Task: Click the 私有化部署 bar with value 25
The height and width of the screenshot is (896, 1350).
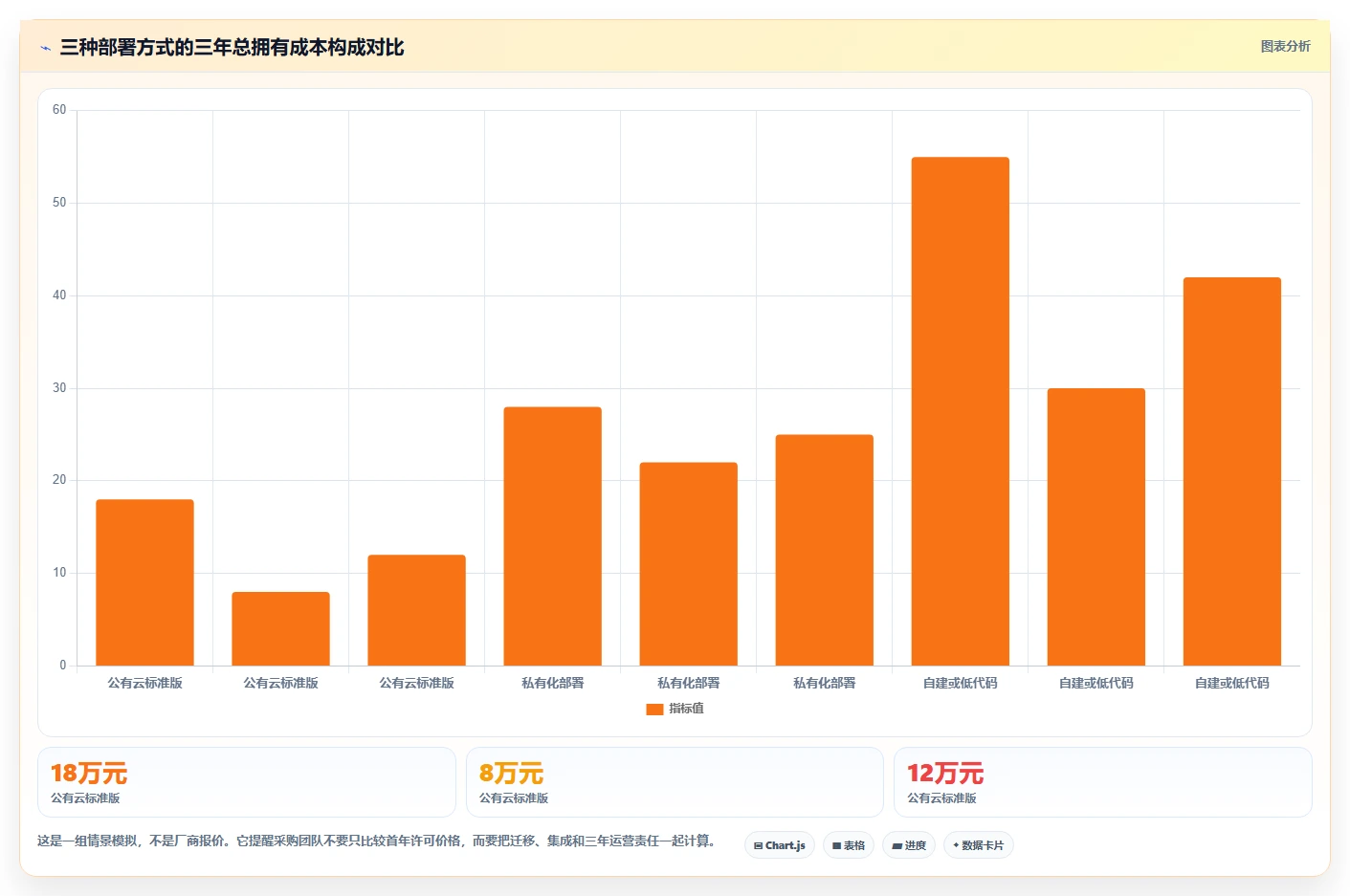Action: coord(825,550)
